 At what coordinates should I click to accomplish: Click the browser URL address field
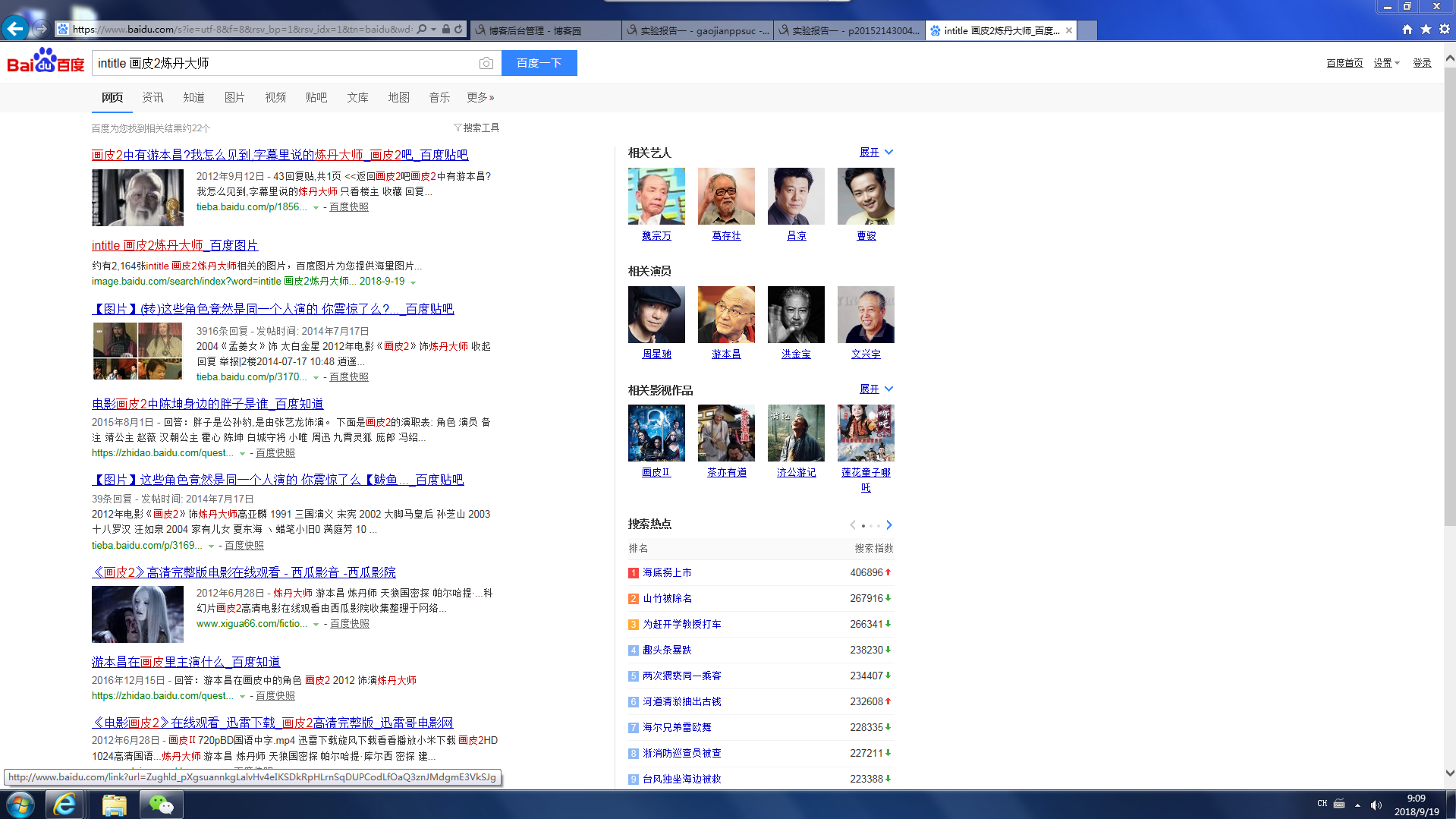(x=243, y=30)
